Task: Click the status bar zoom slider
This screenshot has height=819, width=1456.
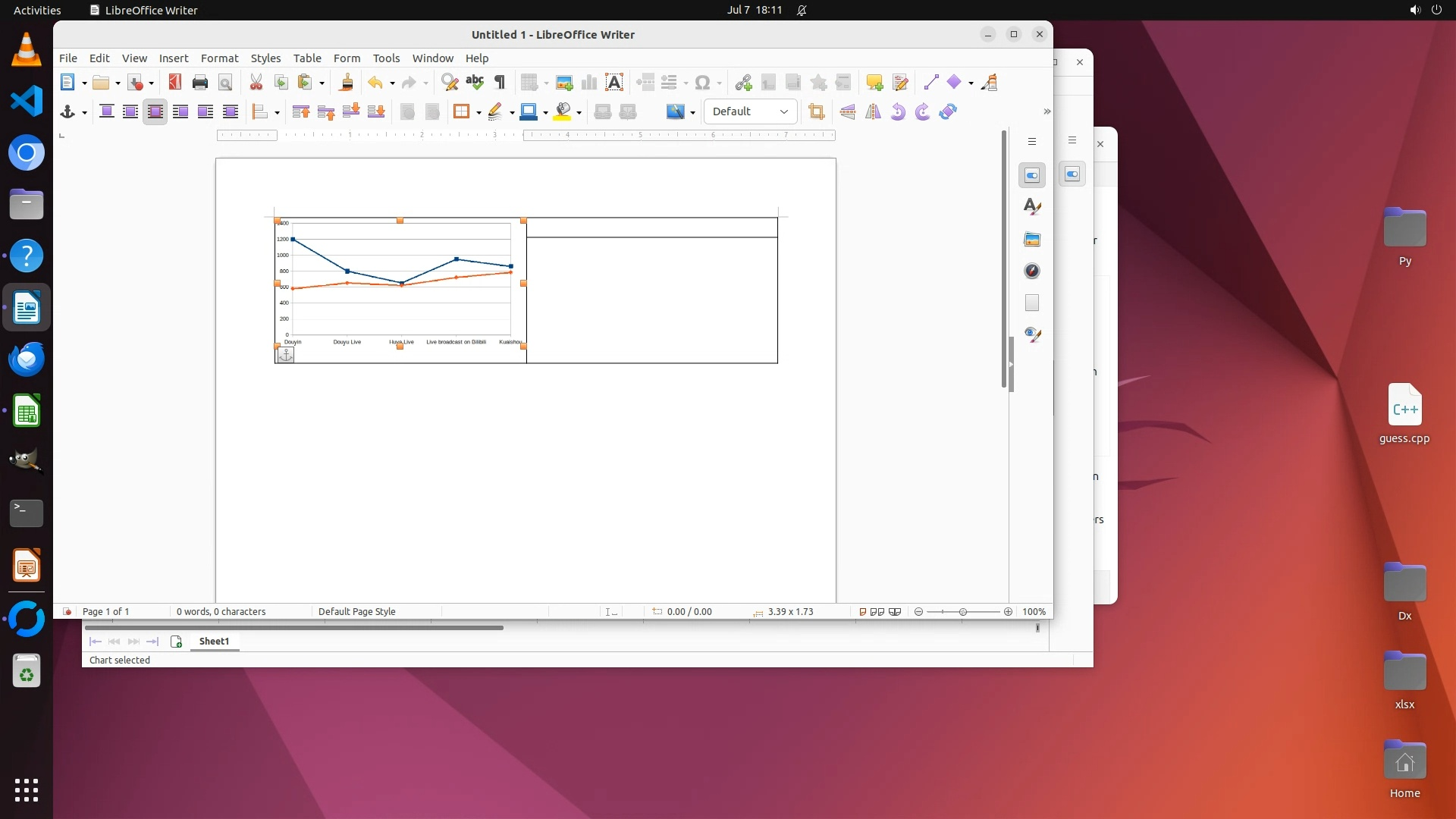Action: tap(963, 612)
